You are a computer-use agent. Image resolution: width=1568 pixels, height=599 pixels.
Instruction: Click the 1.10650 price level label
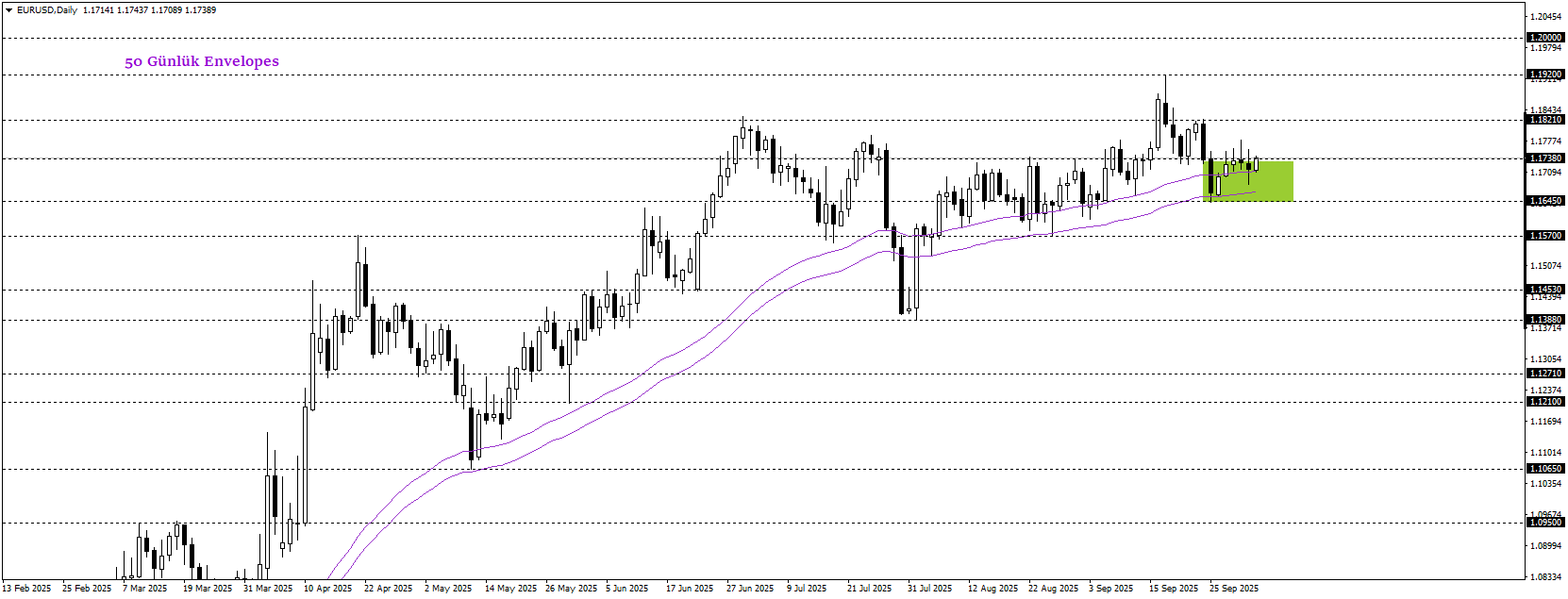pos(1545,469)
